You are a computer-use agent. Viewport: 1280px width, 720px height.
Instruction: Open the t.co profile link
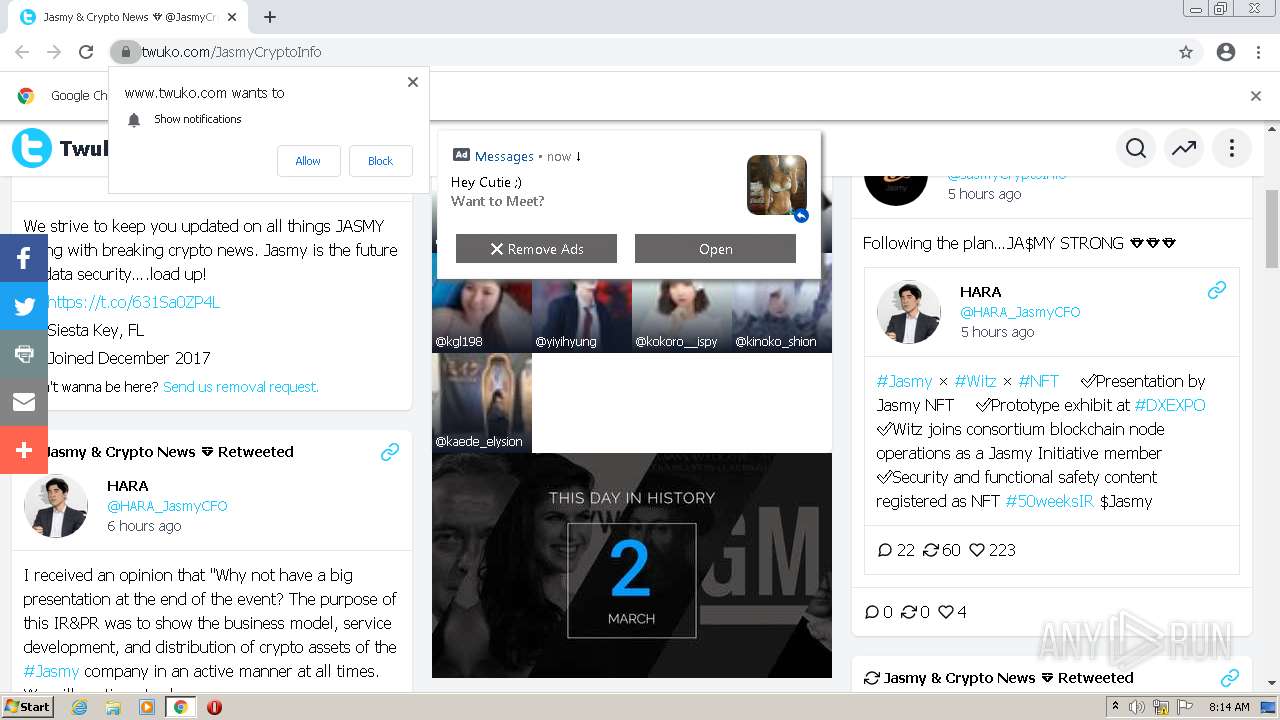[x=134, y=302]
